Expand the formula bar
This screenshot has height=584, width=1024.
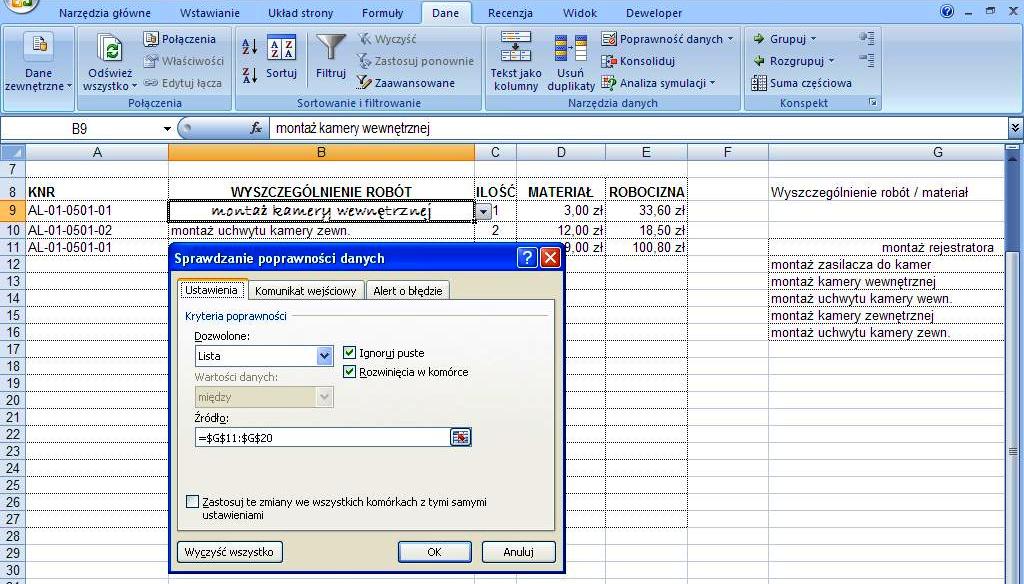pos(1016,128)
